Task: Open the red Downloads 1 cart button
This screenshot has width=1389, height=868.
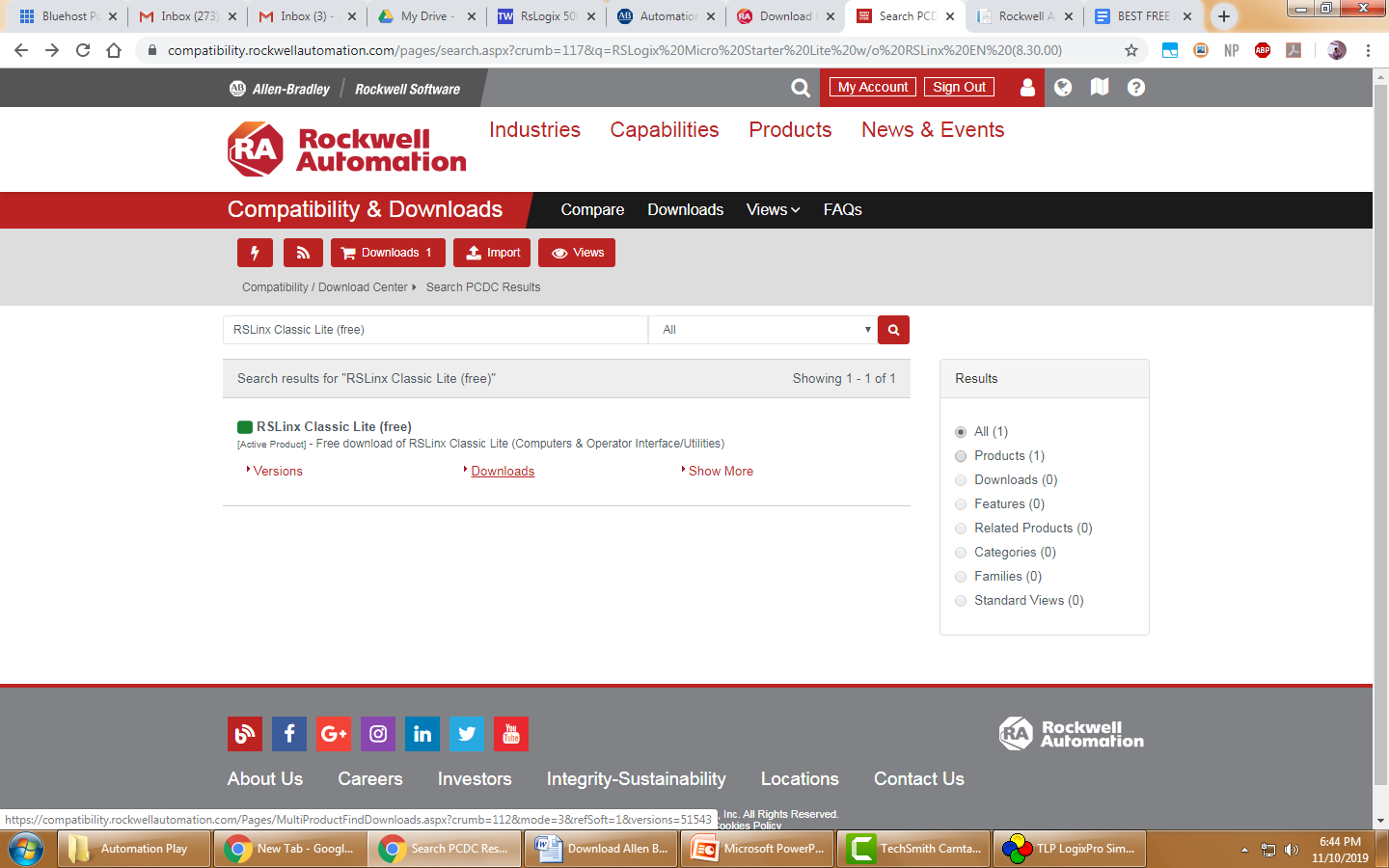Action: pos(388,253)
